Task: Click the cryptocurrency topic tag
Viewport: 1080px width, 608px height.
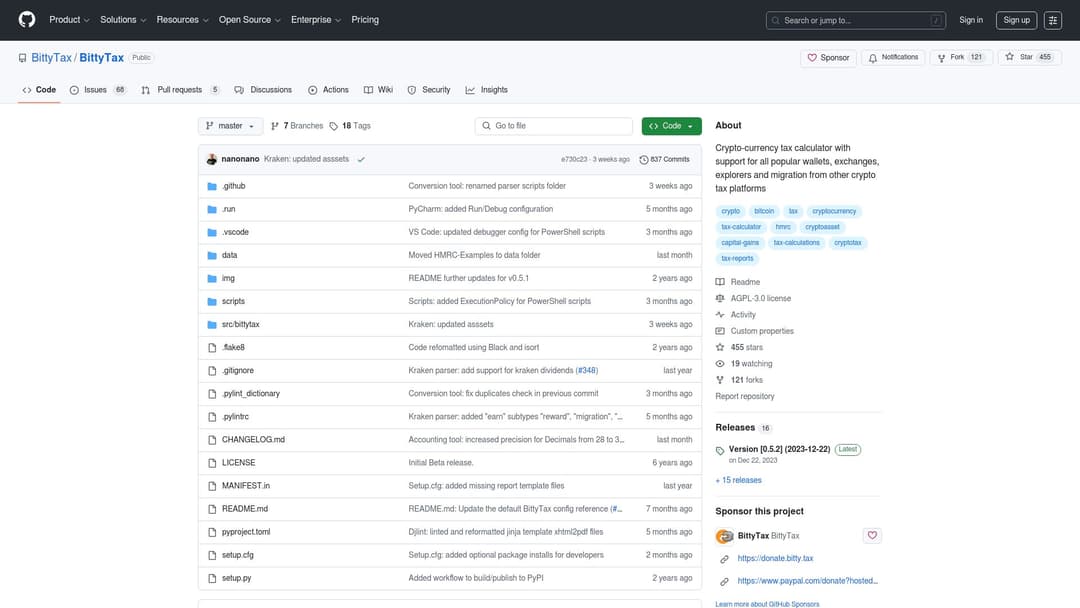Action: point(834,211)
